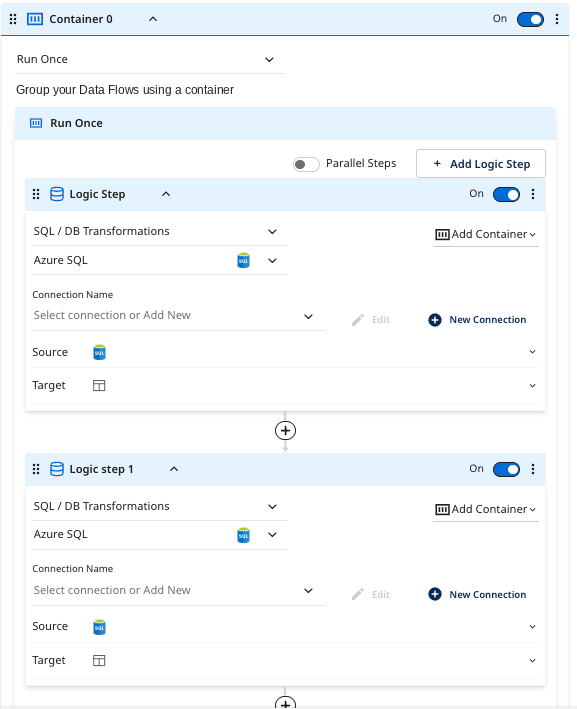Click plus icon of New Connection in Logic step 1

435,594
